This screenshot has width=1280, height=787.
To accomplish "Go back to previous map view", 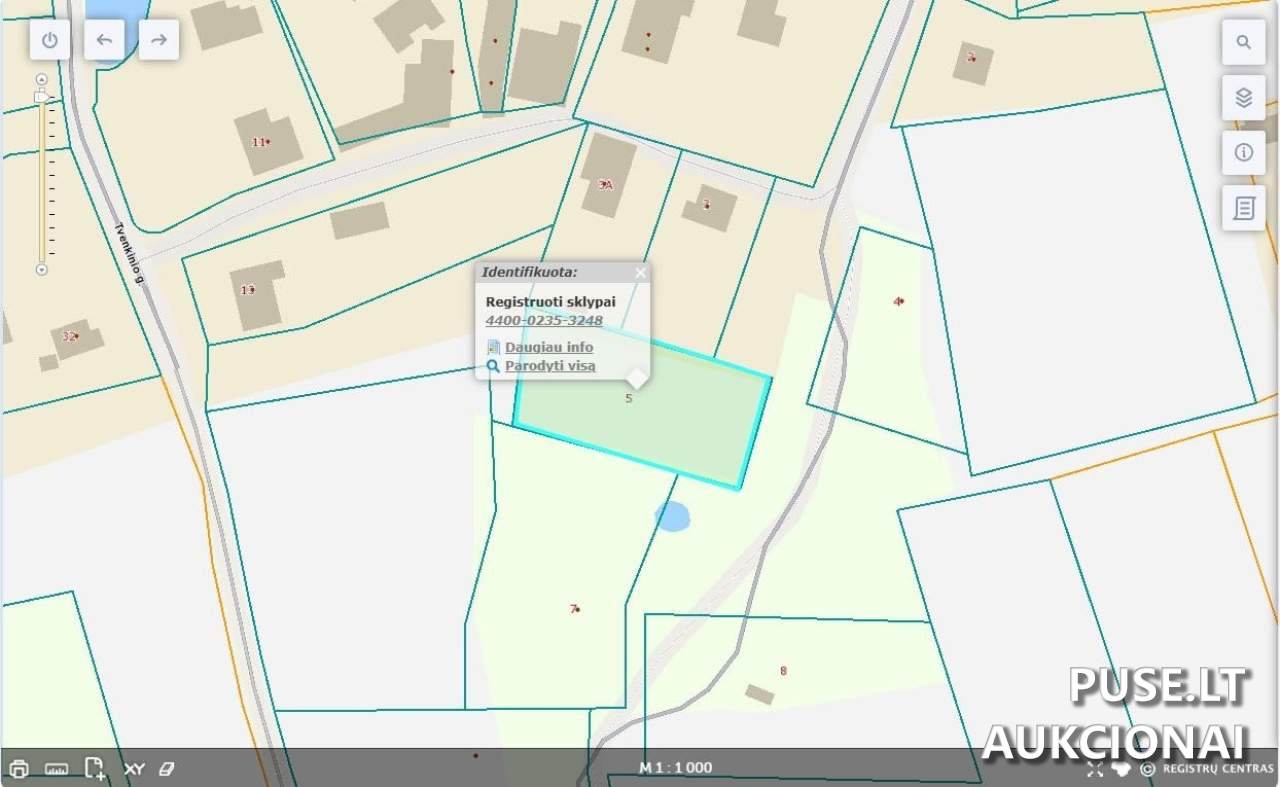I will tap(104, 41).
